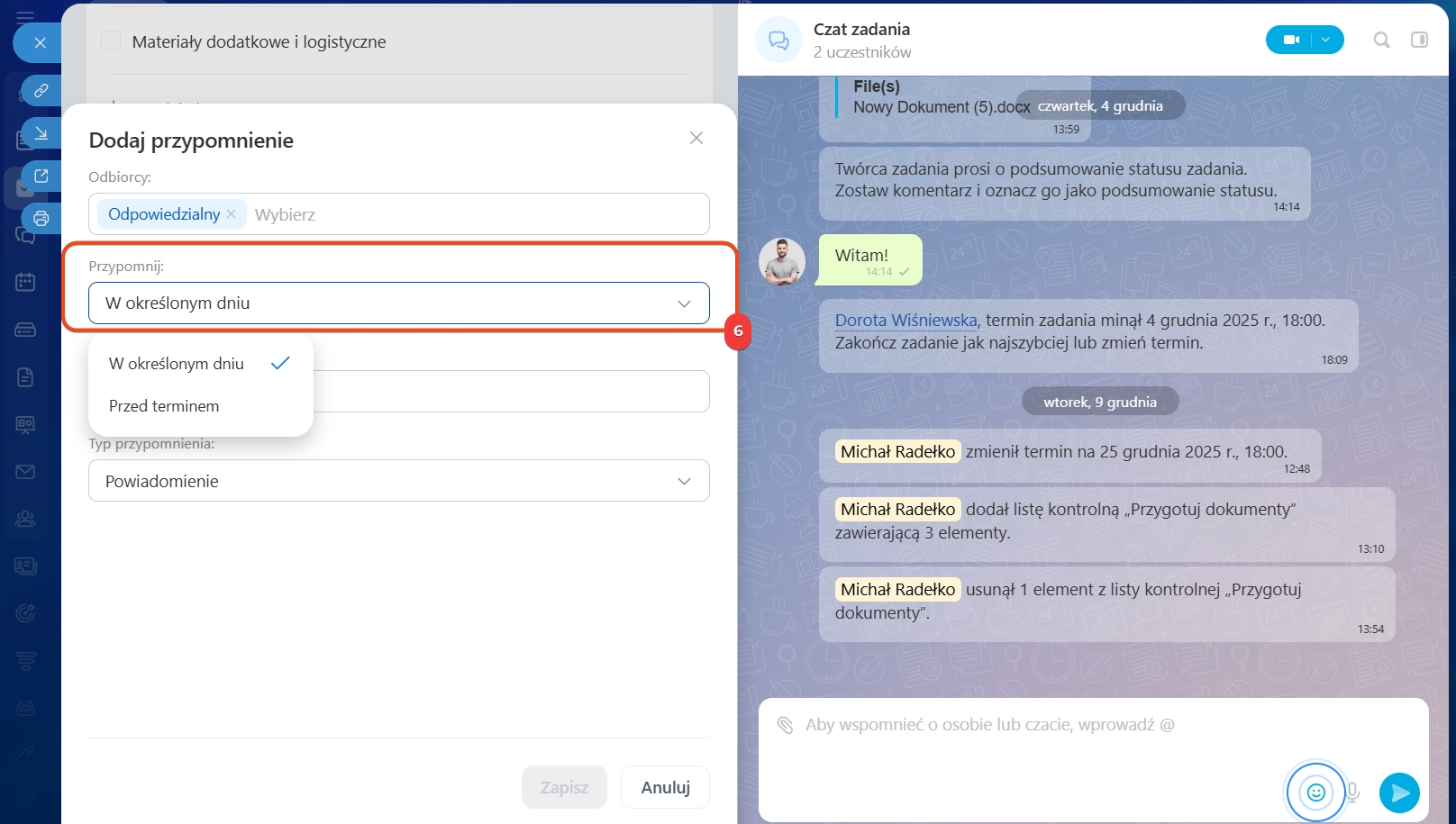Open the mail envelope icon in left sidebar

tap(25, 472)
